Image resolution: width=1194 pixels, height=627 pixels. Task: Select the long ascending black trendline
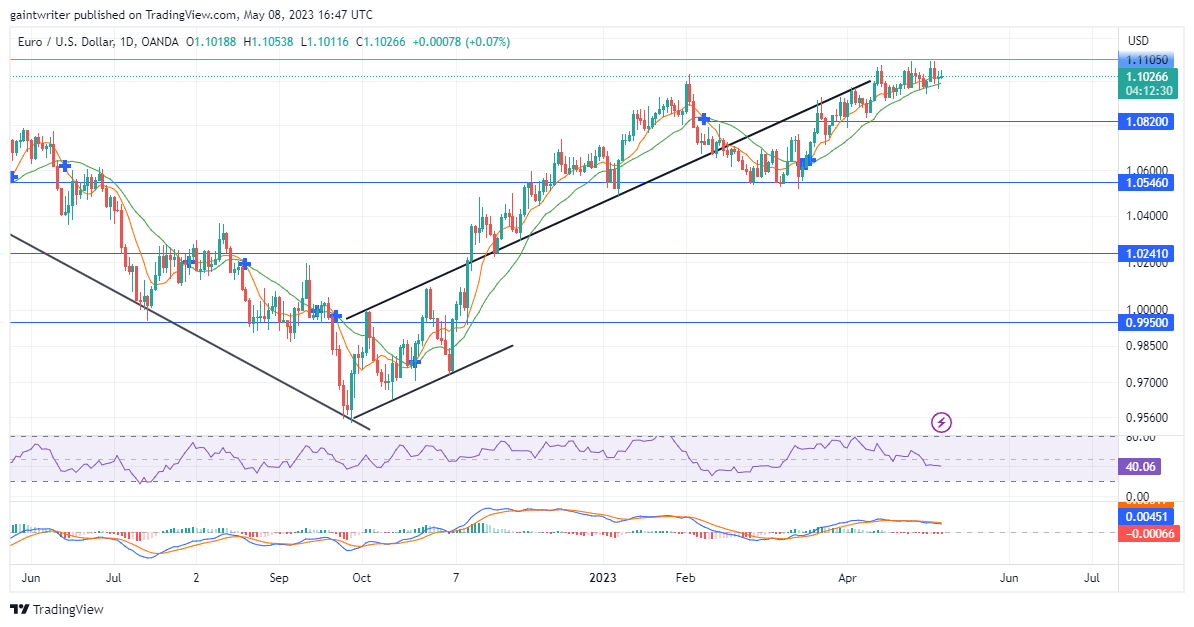pyautogui.click(x=609, y=199)
